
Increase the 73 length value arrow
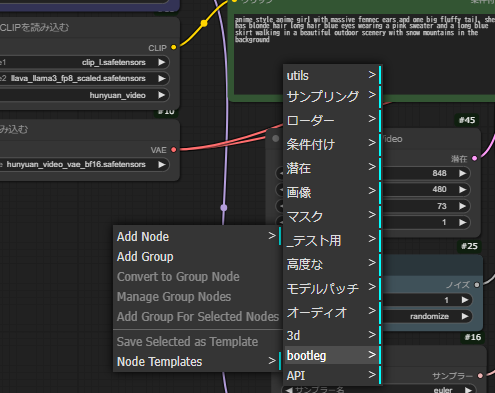(462, 206)
